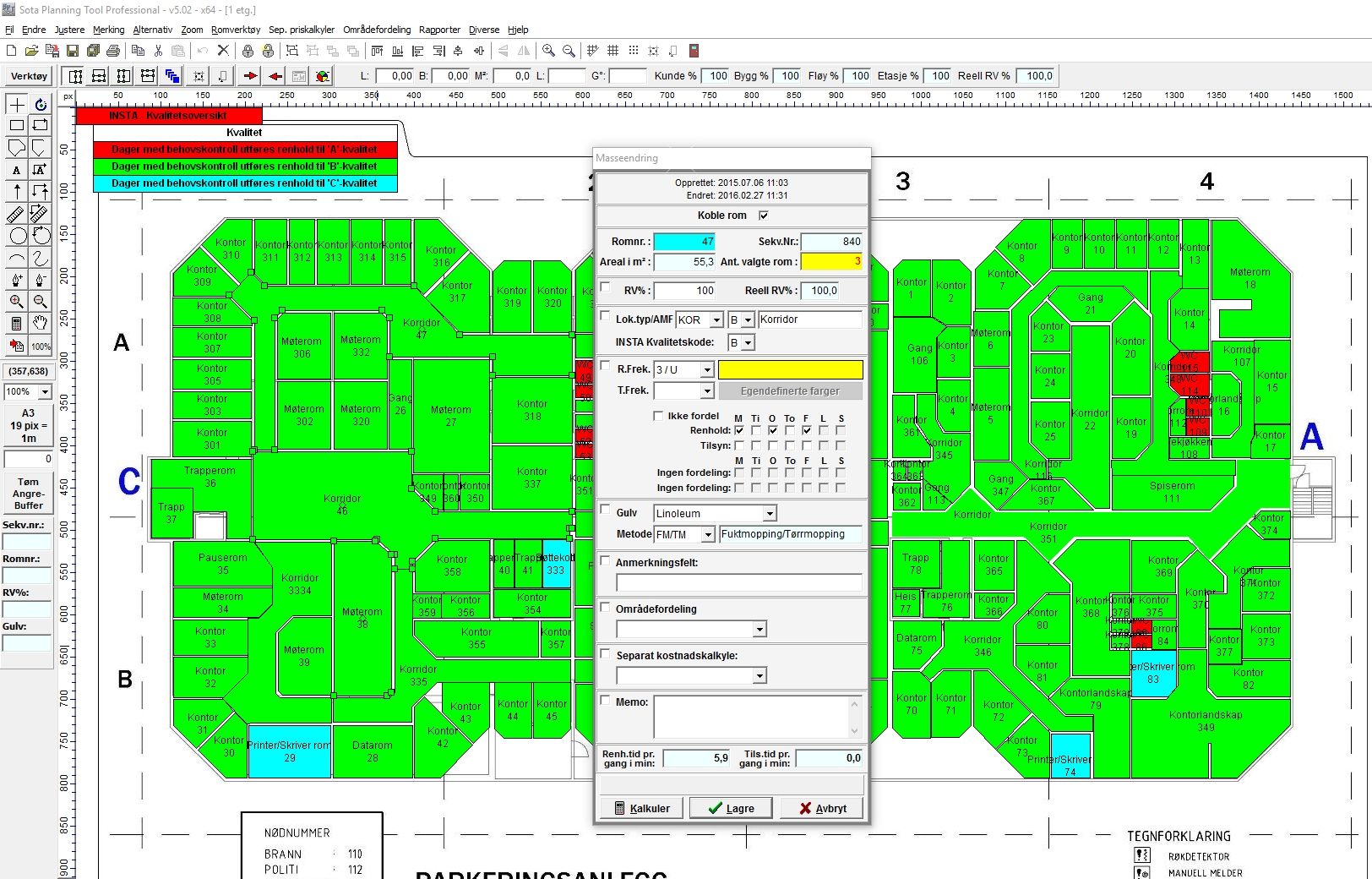Expand the R.Frek. frequency dropdown
The image size is (1372, 879).
click(x=707, y=370)
